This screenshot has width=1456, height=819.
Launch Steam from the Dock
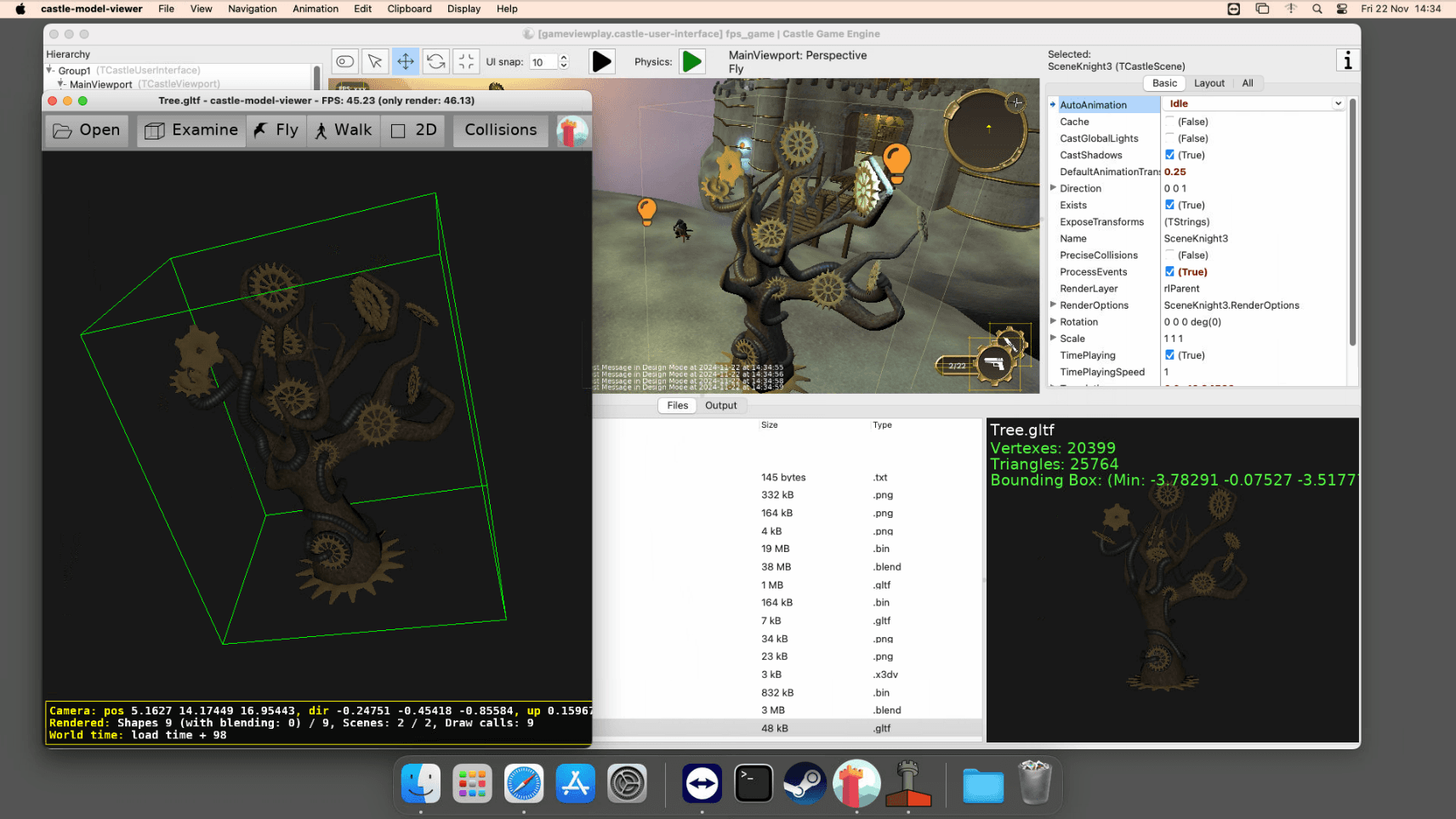tap(805, 782)
